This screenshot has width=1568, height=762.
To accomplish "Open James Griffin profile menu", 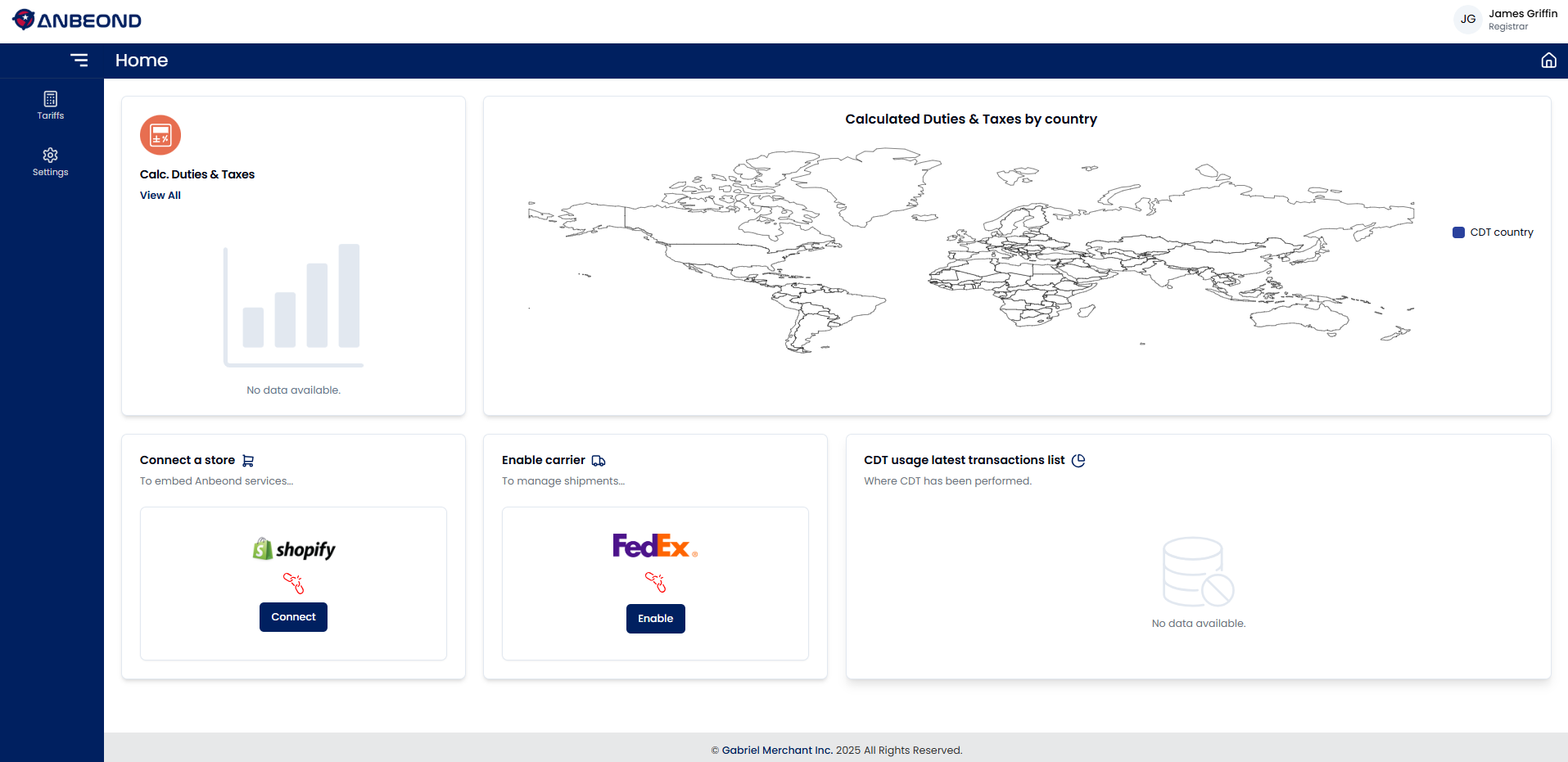I will (x=1522, y=20).
